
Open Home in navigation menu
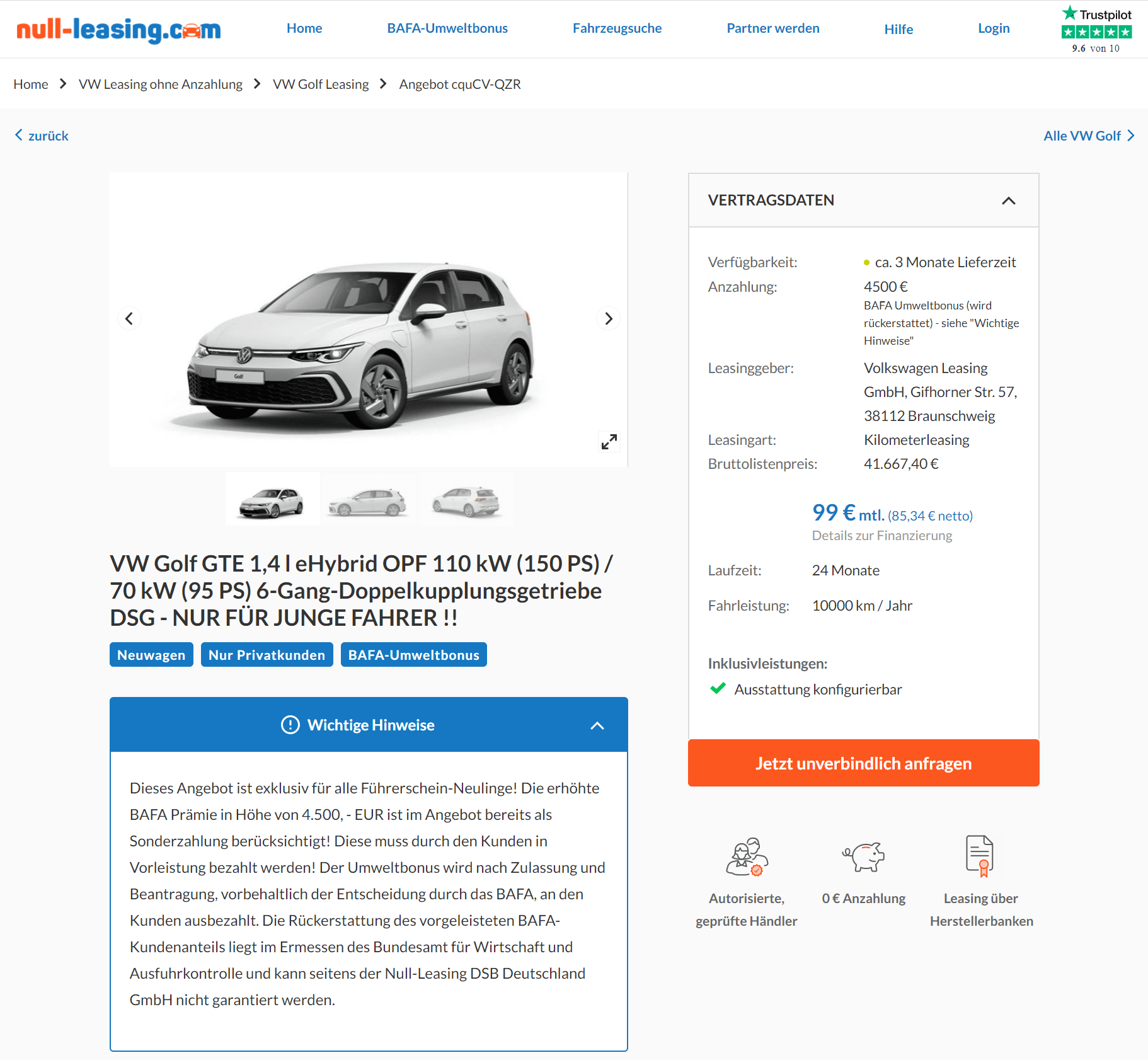[304, 28]
